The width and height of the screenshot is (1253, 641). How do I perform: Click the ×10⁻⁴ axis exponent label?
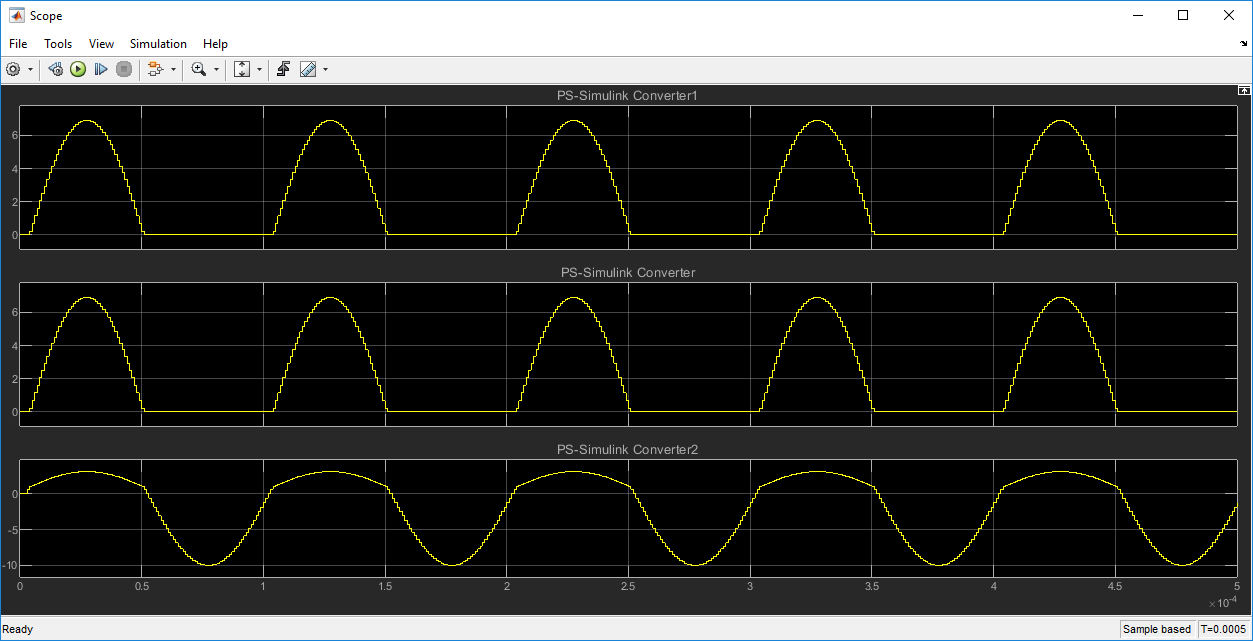click(x=1223, y=602)
